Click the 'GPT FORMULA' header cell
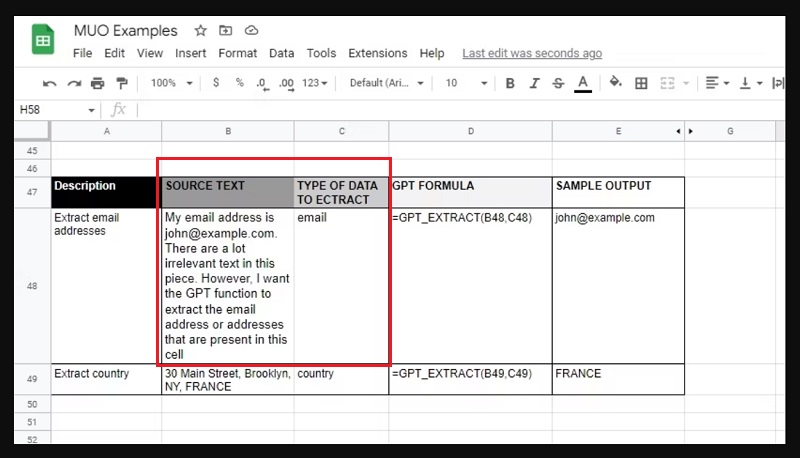The height and width of the screenshot is (458, 800). point(470,192)
